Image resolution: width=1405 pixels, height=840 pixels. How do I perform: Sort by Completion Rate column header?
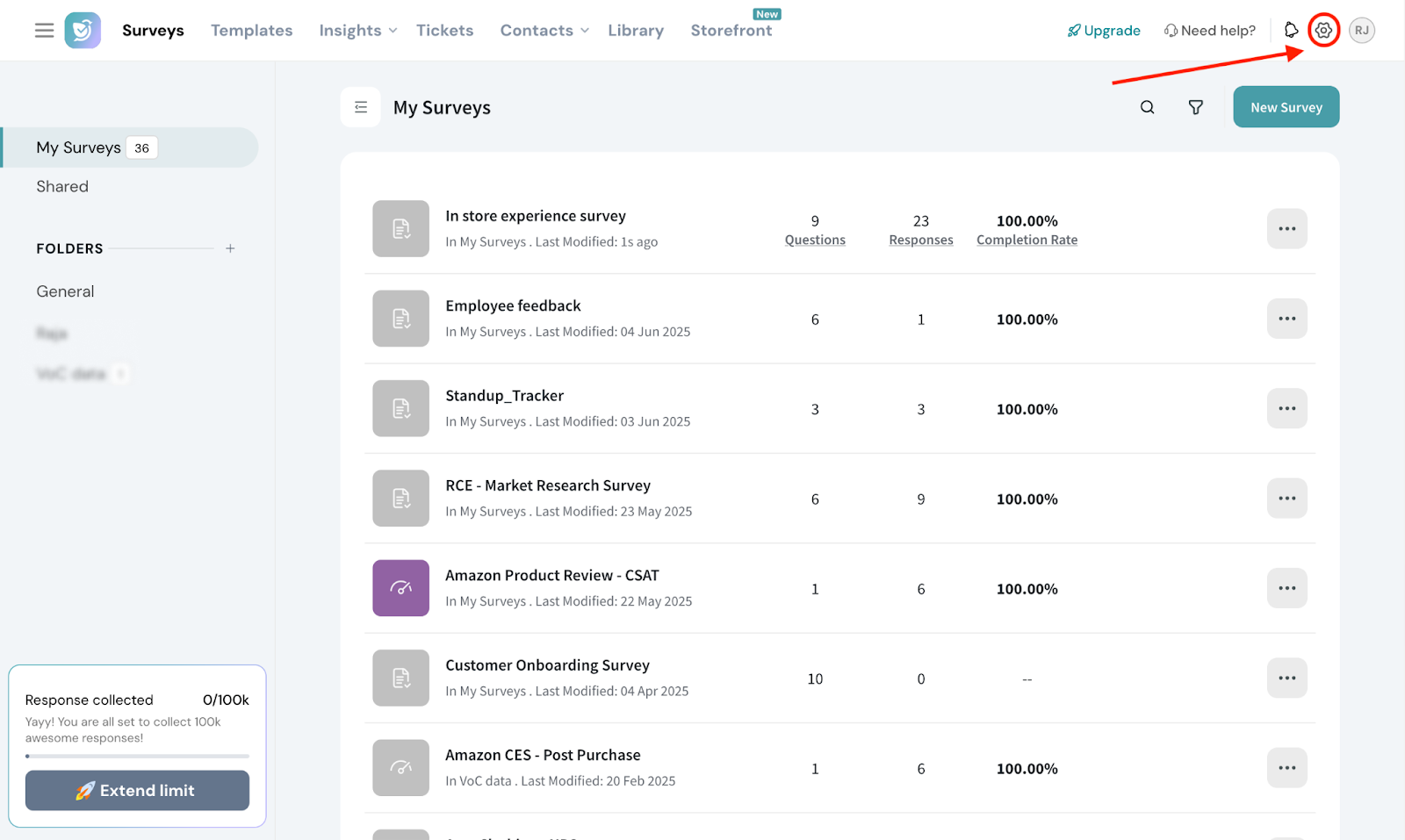(1027, 240)
